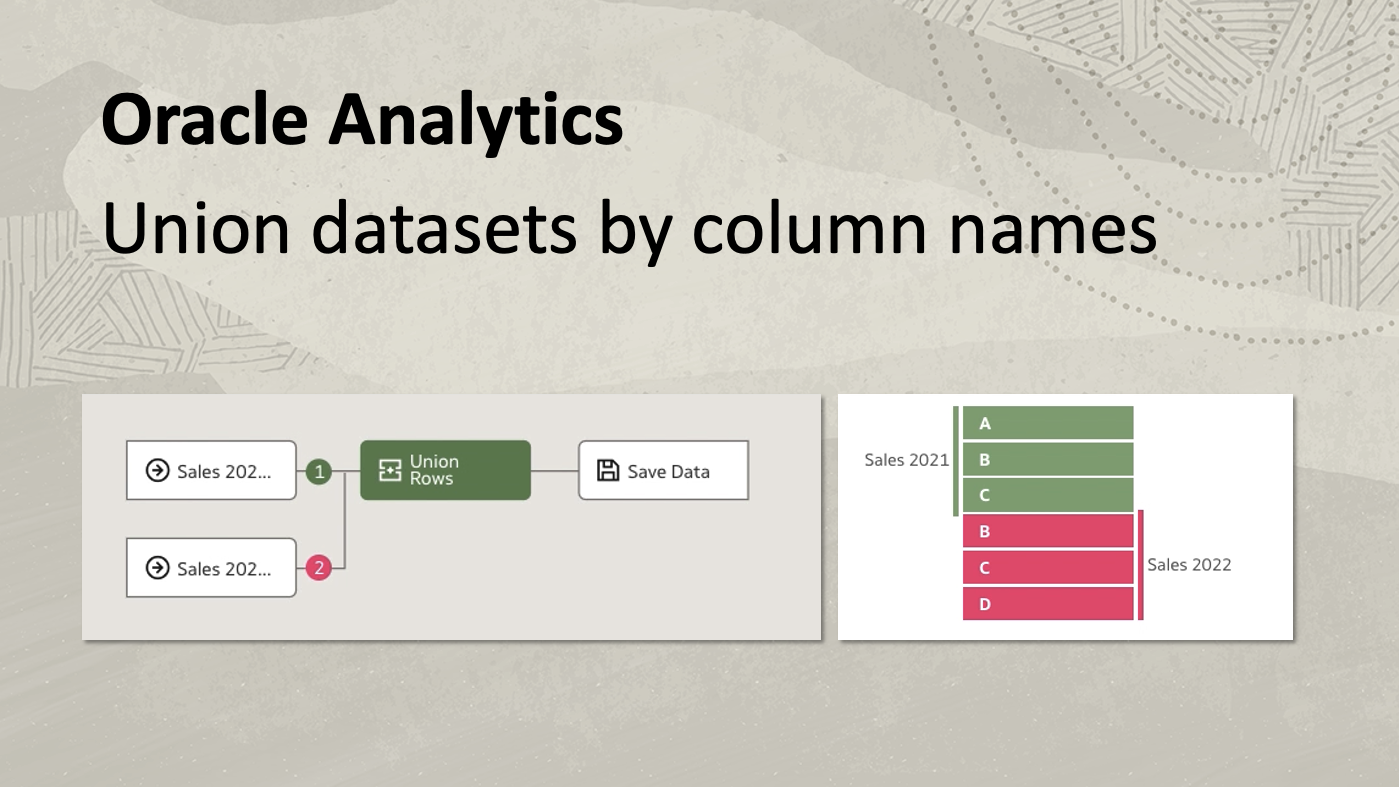Click the Oracle Analytics heading
Viewport: 1399px width, 787px height.
362,120
